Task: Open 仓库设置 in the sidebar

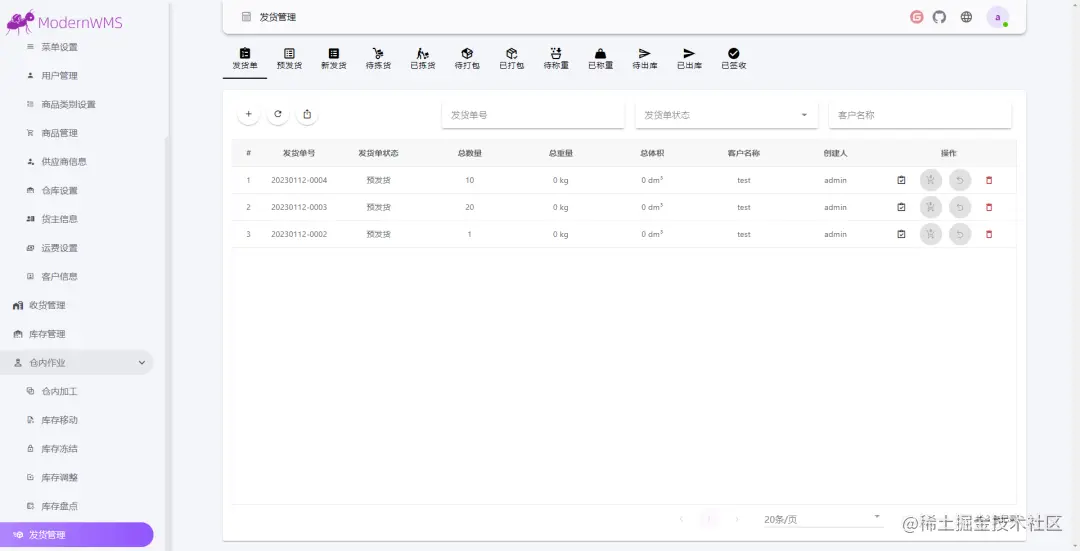Action: [x=59, y=191]
